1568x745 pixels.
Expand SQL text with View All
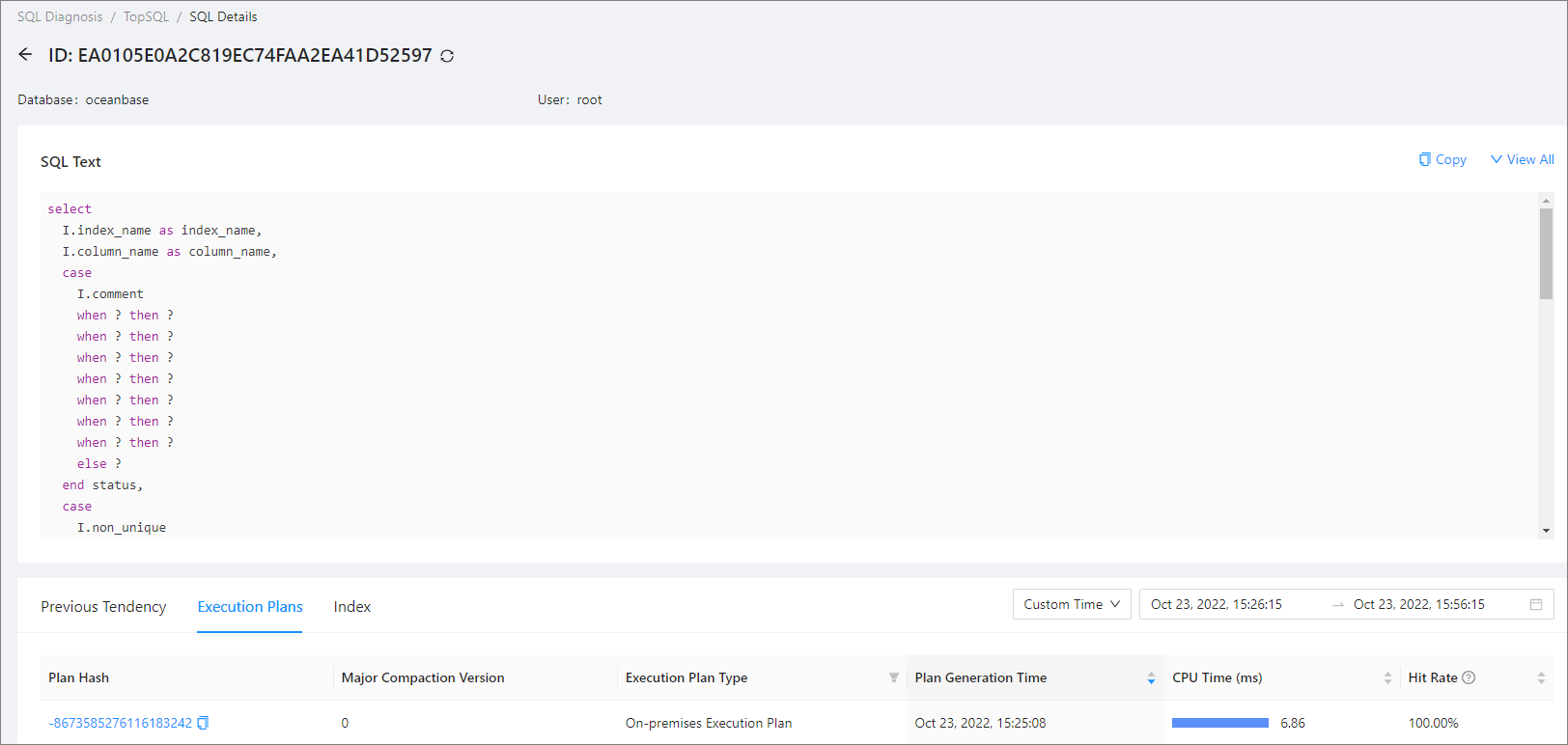(1522, 159)
